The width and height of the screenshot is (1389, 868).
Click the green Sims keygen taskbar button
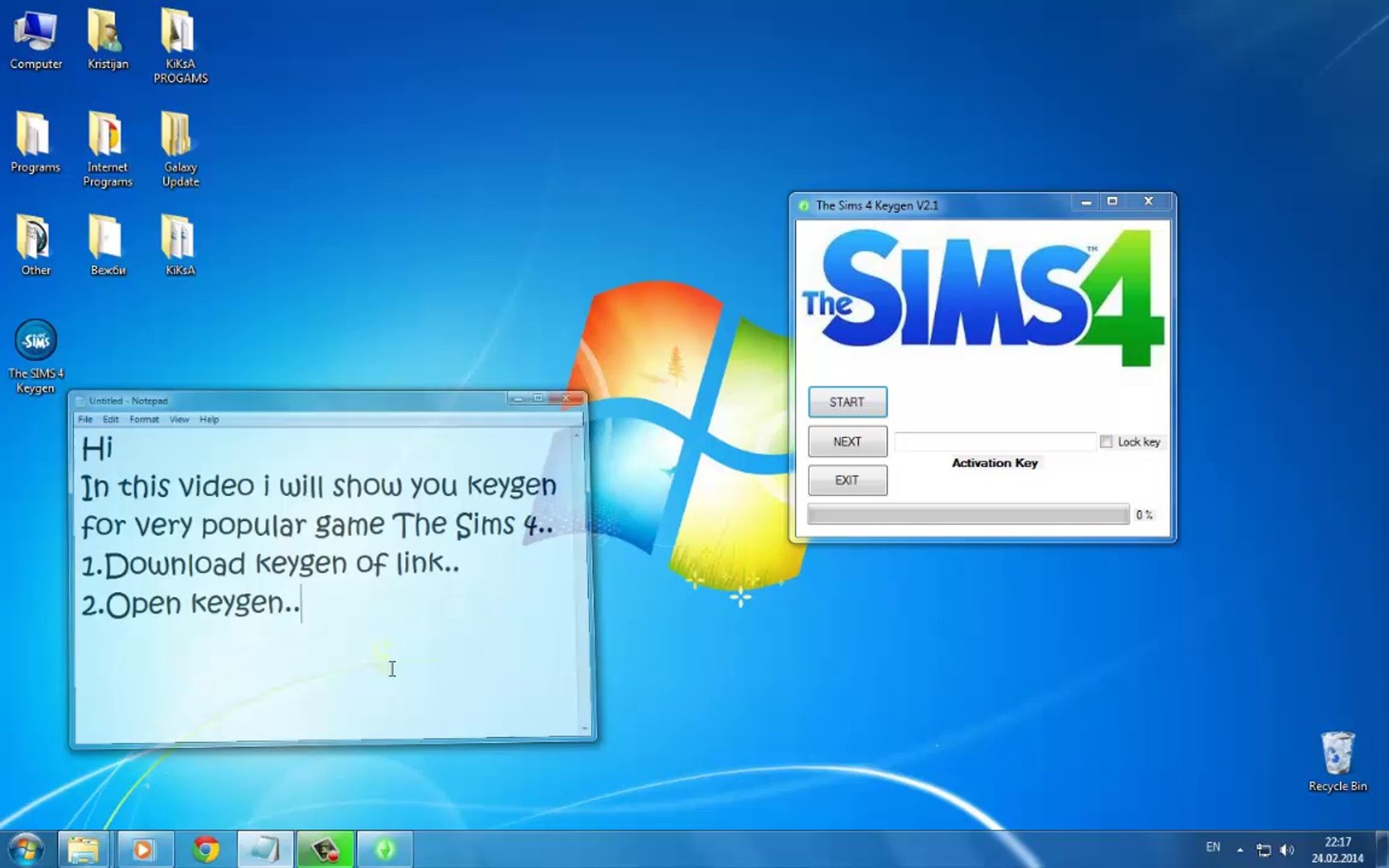pyautogui.click(x=385, y=850)
